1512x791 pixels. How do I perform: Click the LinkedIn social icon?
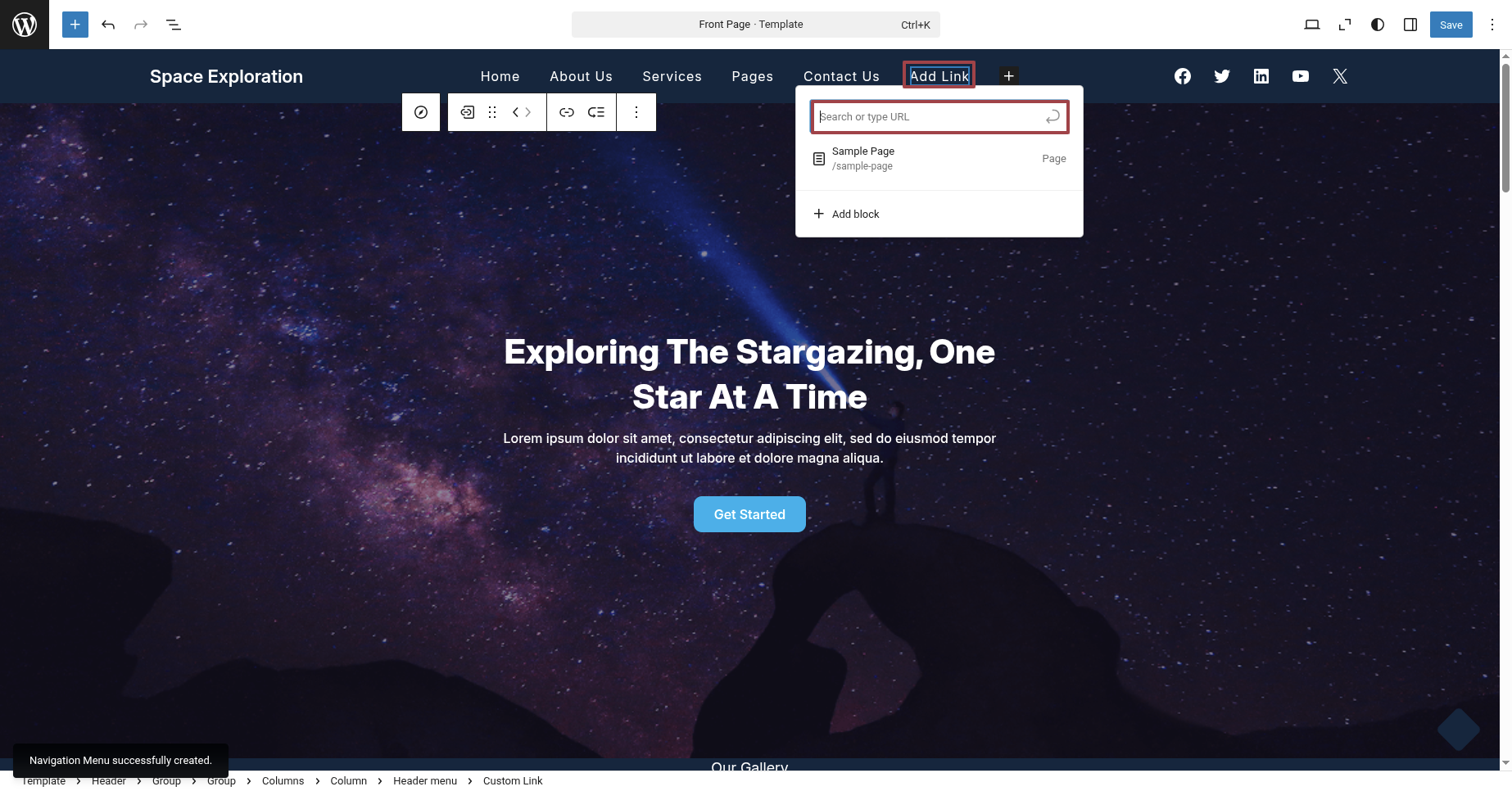click(x=1261, y=76)
